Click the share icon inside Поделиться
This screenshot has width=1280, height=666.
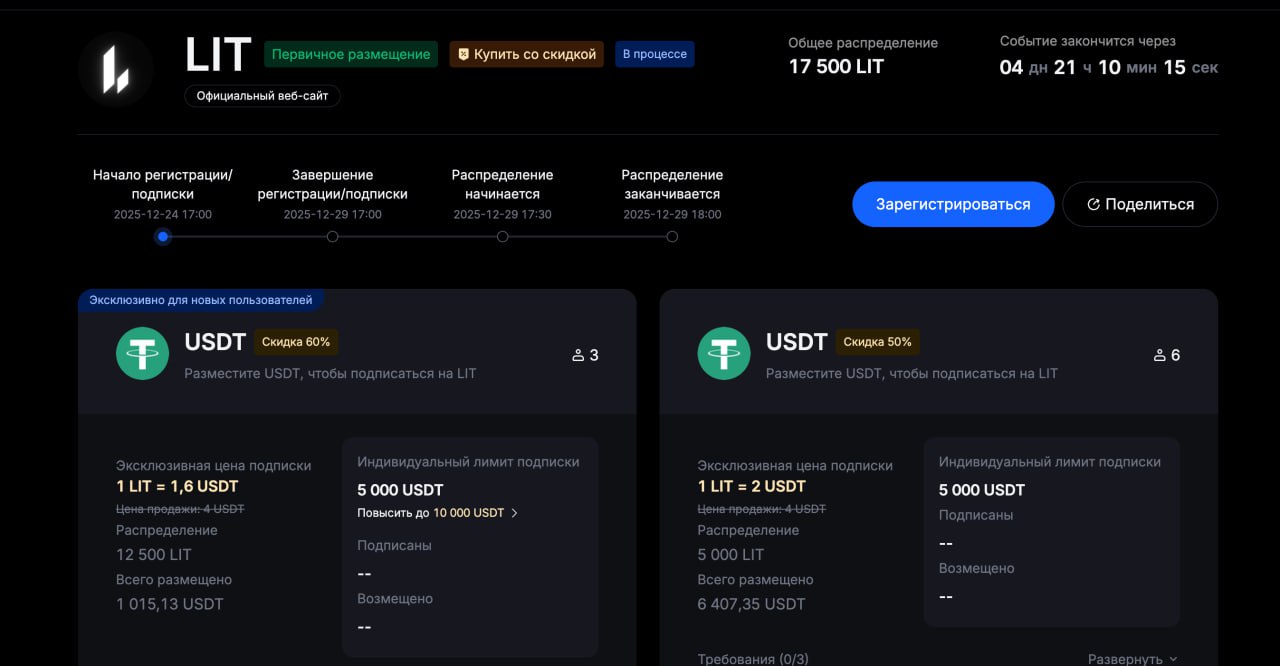1093,204
